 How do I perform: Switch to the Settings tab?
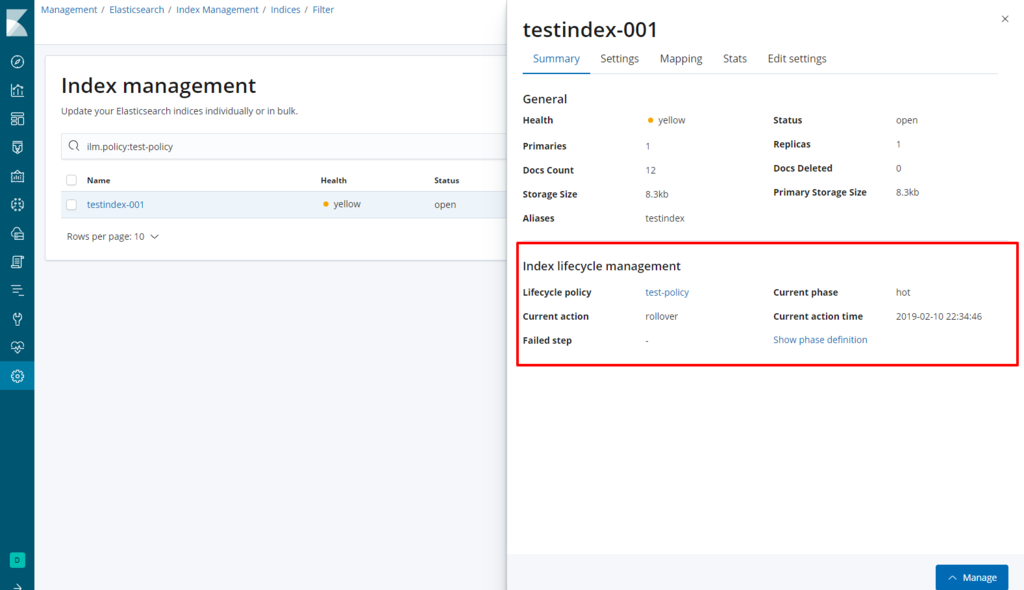tap(619, 59)
